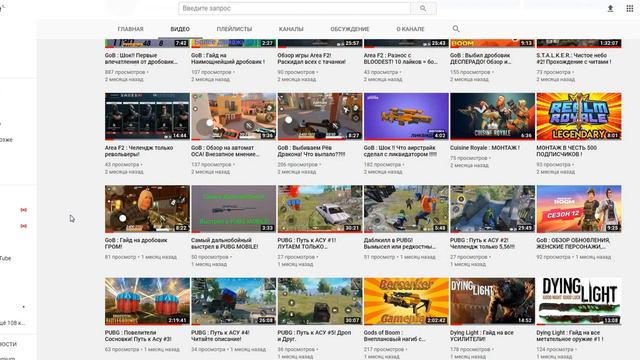Open the bald character thumbnail 8:22
The height and width of the screenshot is (360, 640).
pyautogui.click(x=147, y=209)
